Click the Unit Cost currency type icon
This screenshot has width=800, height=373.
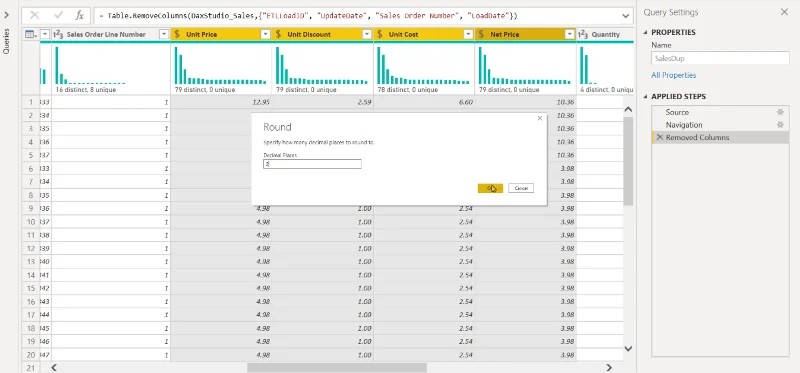(x=379, y=34)
